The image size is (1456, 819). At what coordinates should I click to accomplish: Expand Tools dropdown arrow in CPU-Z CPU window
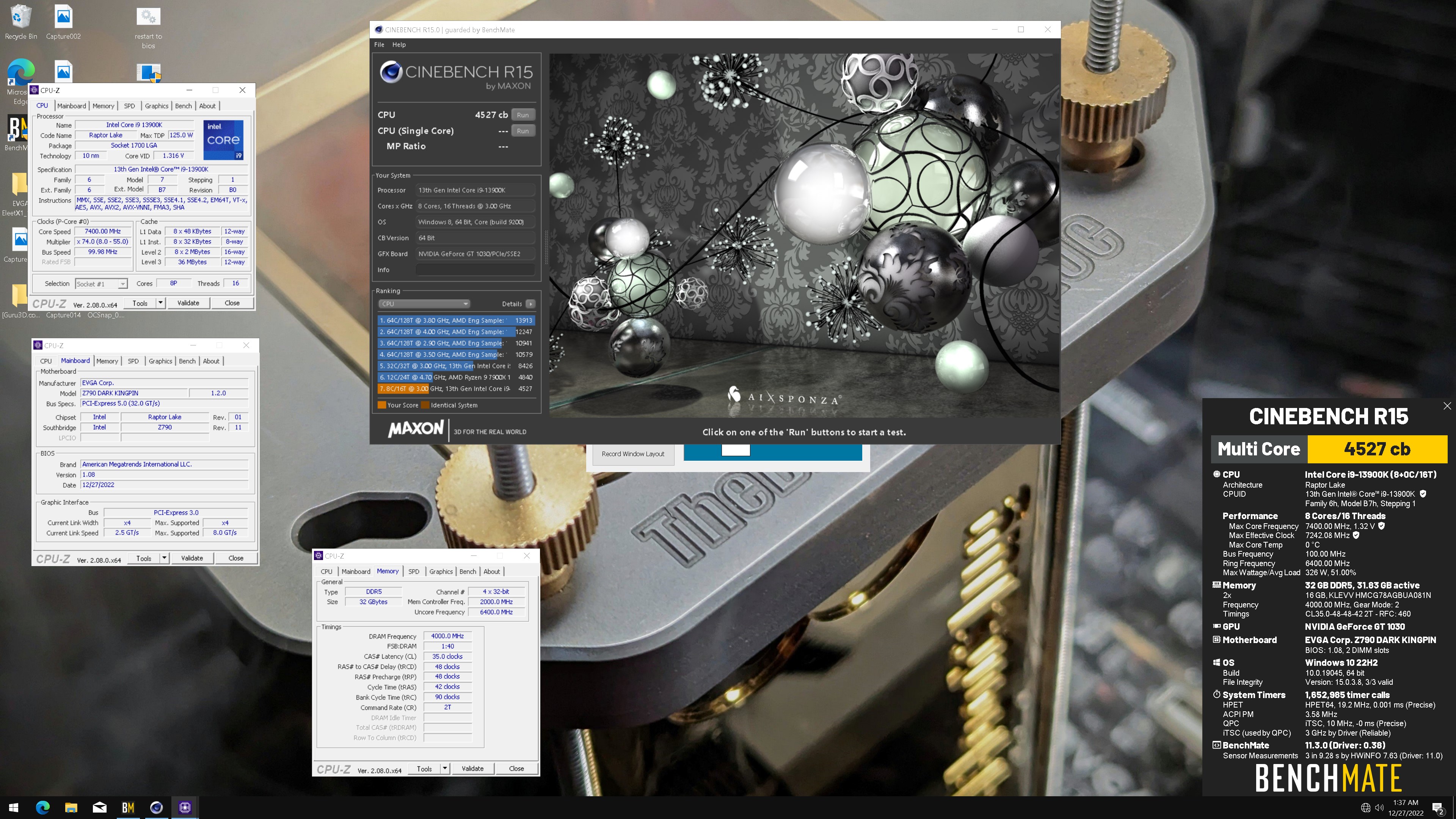160,303
